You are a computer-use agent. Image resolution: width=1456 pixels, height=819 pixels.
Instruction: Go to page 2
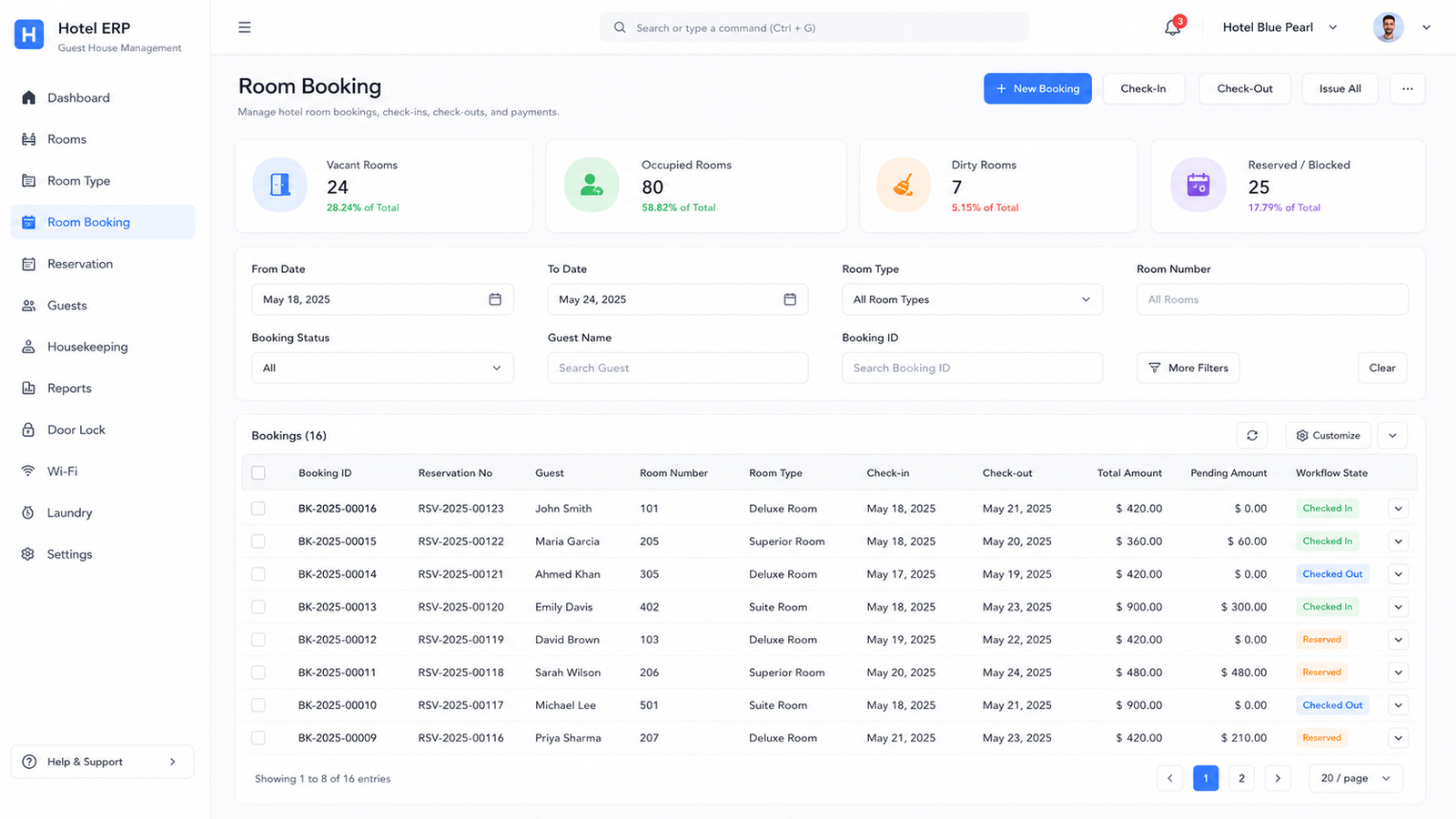tap(1241, 778)
